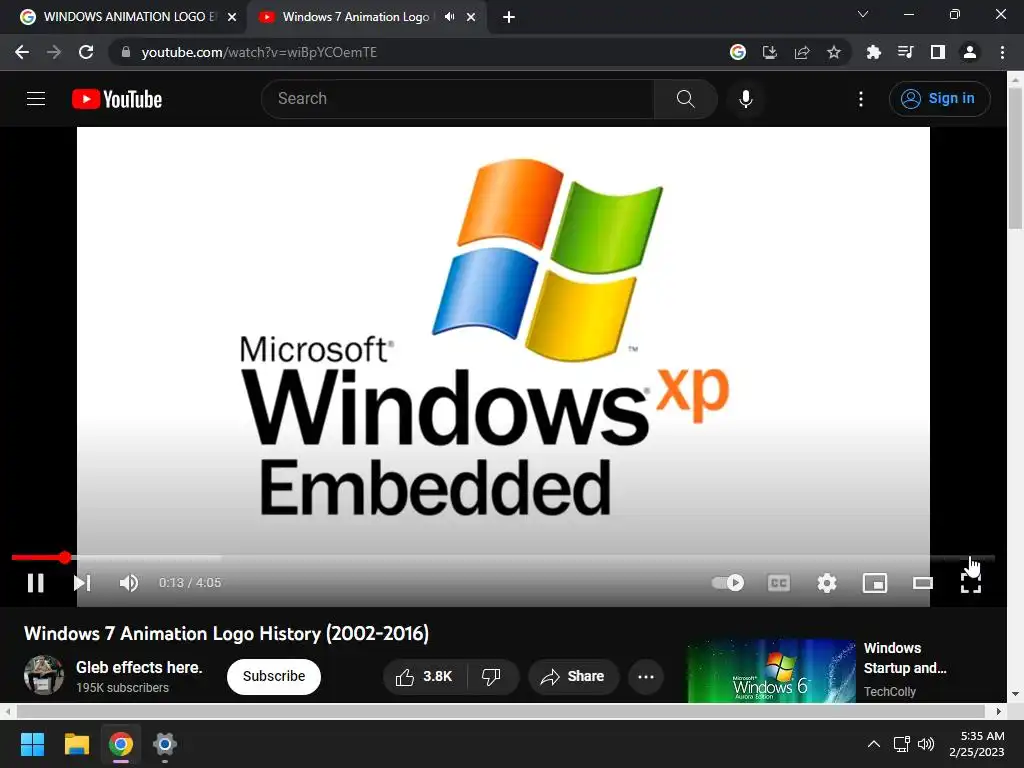1024x768 pixels.
Task: Toggle the Chrome side panel
Action: coord(937,52)
